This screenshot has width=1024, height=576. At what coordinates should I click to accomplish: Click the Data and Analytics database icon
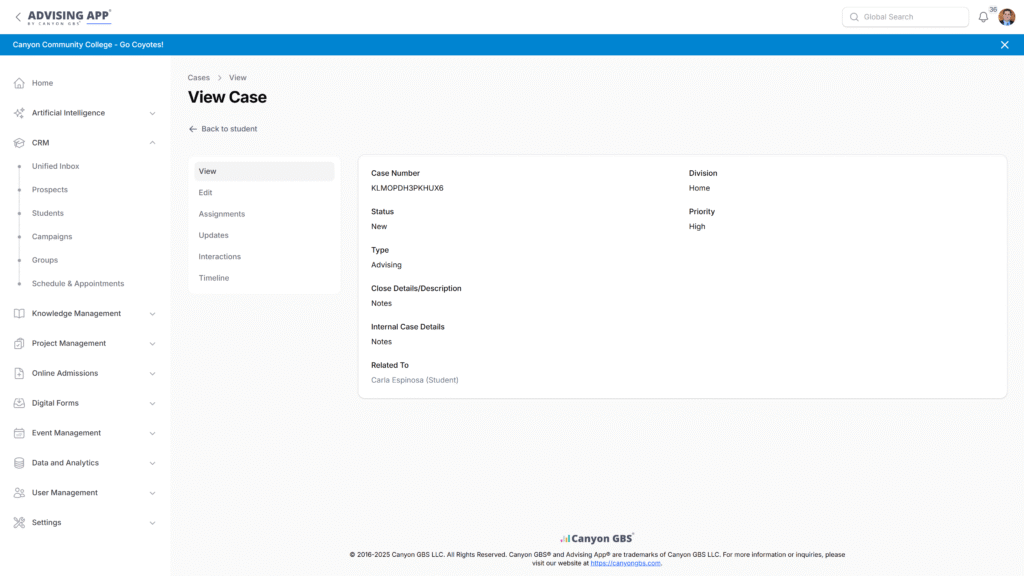pyautogui.click(x=19, y=463)
